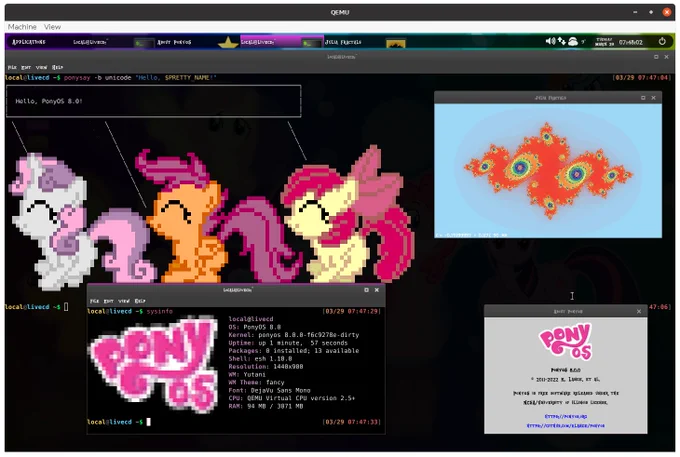This screenshot has width=680, height=457.
Task: Click the volume speaker icon in the panel
Action: pyautogui.click(x=550, y=41)
